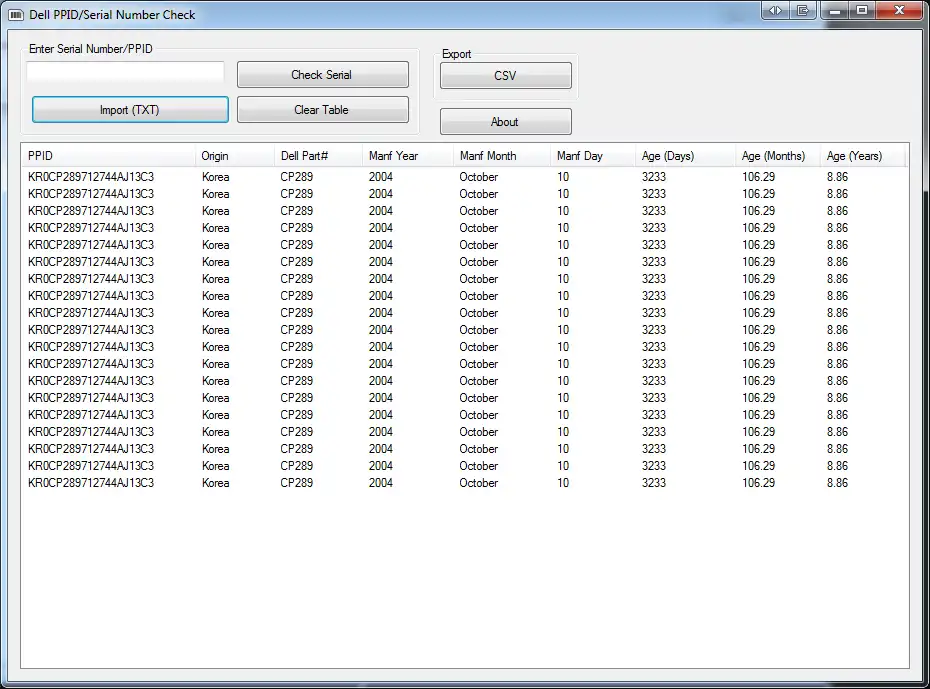Click the app icon in the title bar
Viewport: 930px width, 689px height.
point(16,15)
